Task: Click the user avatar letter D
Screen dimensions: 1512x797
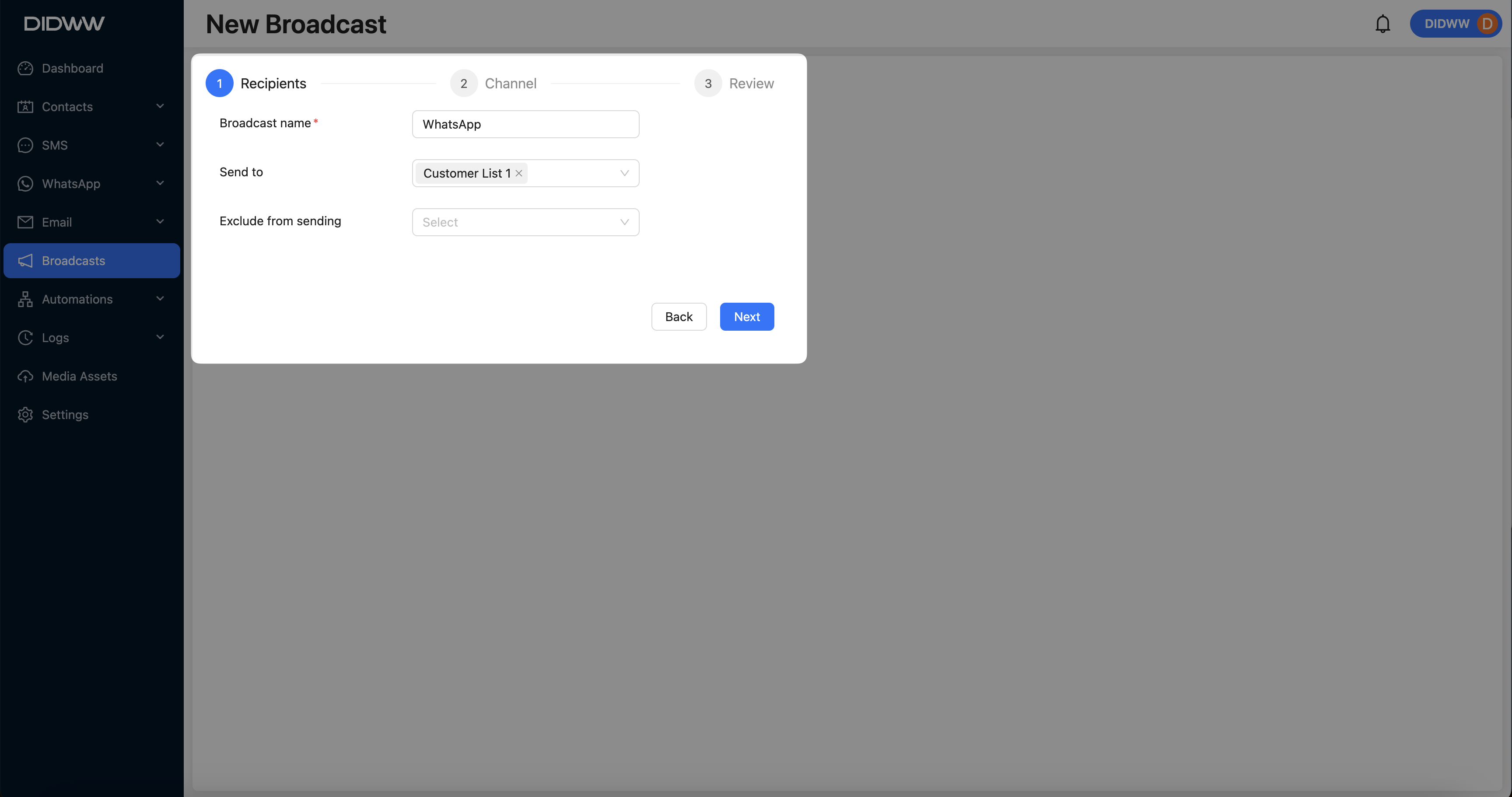Action: 1487,24
